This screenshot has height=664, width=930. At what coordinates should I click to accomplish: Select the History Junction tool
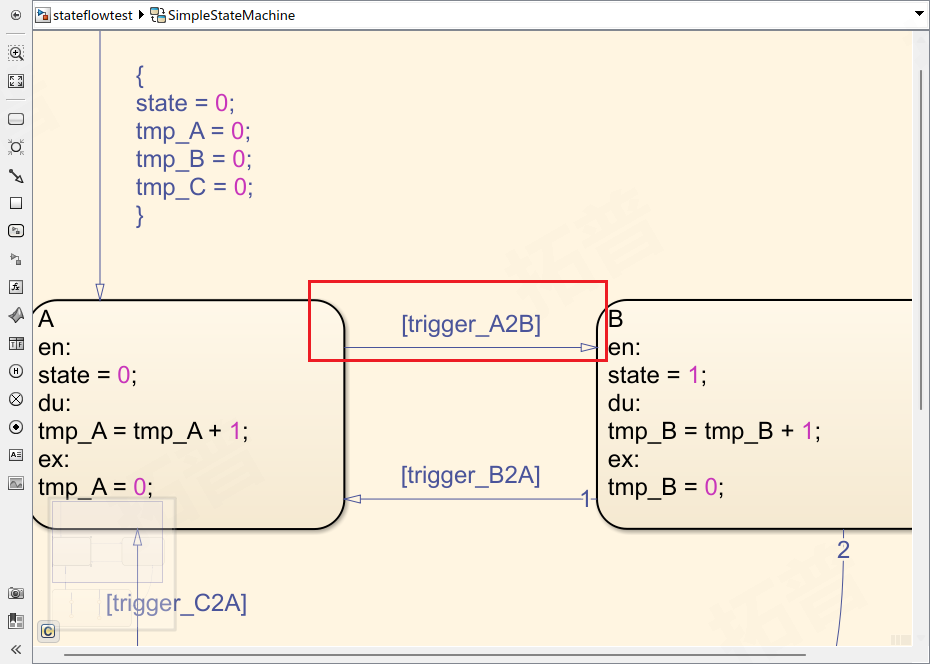pos(15,371)
